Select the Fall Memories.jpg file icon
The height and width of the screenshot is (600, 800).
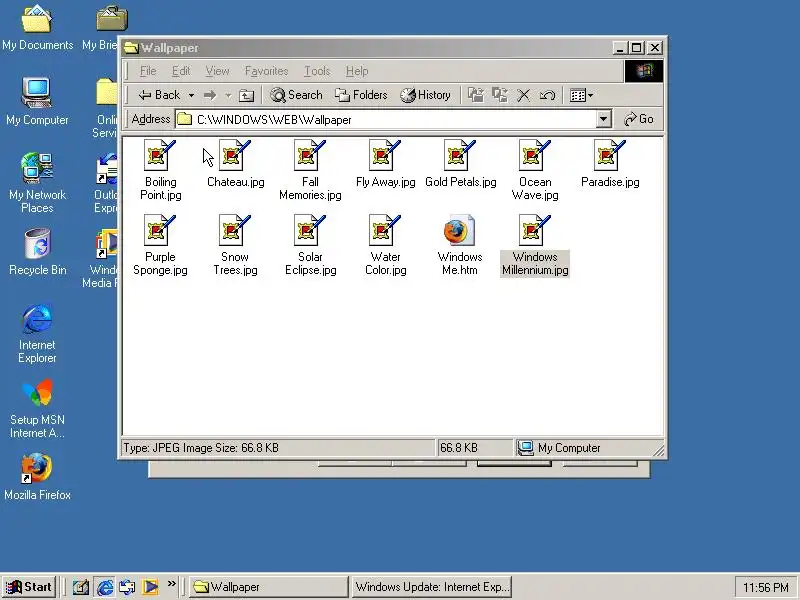310,155
